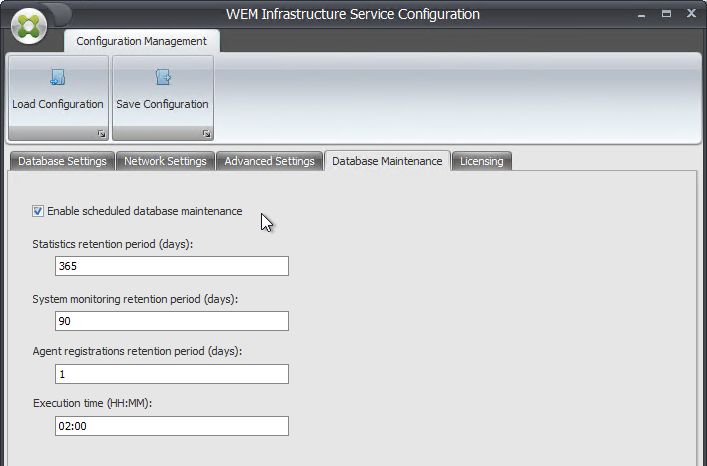Click 'Execution time (HH:MM):' label
The image size is (707, 466).
[x=92, y=403]
